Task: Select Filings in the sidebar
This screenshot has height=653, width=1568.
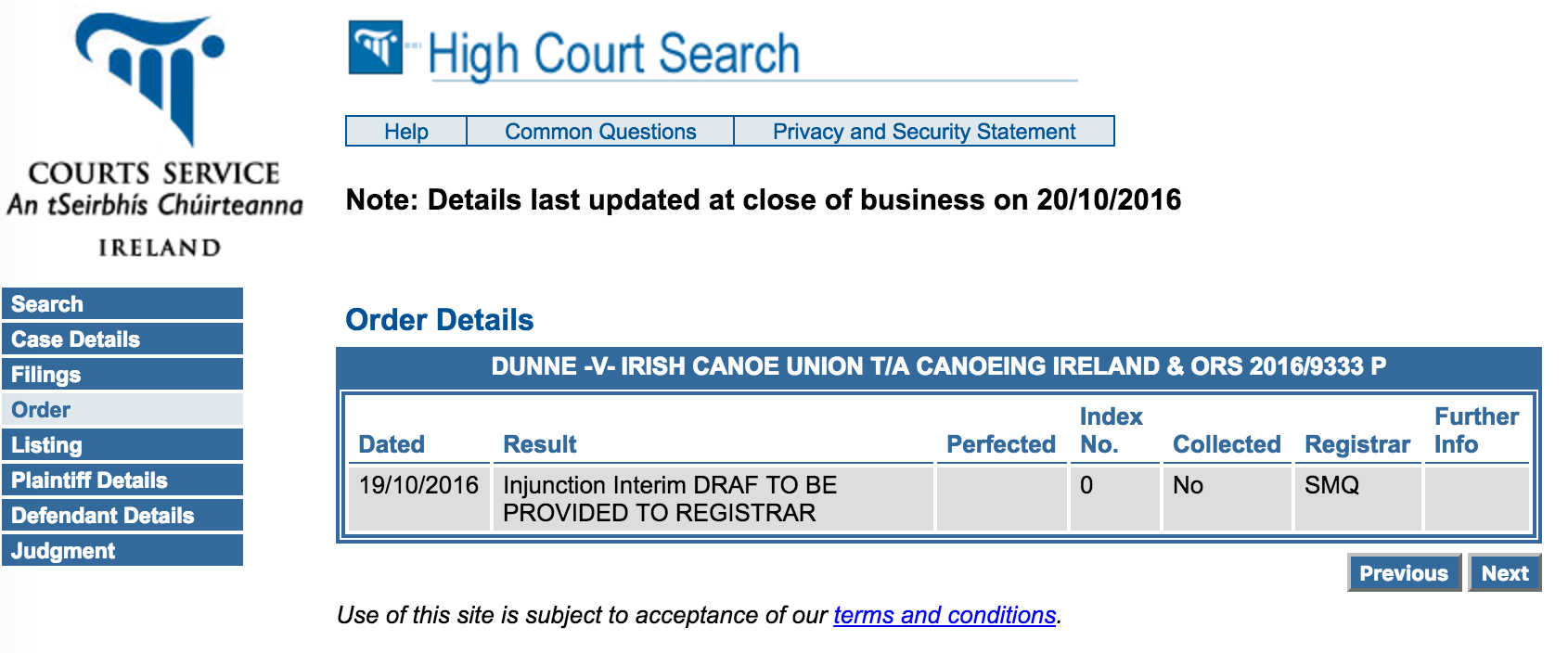Action: [x=122, y=375]
